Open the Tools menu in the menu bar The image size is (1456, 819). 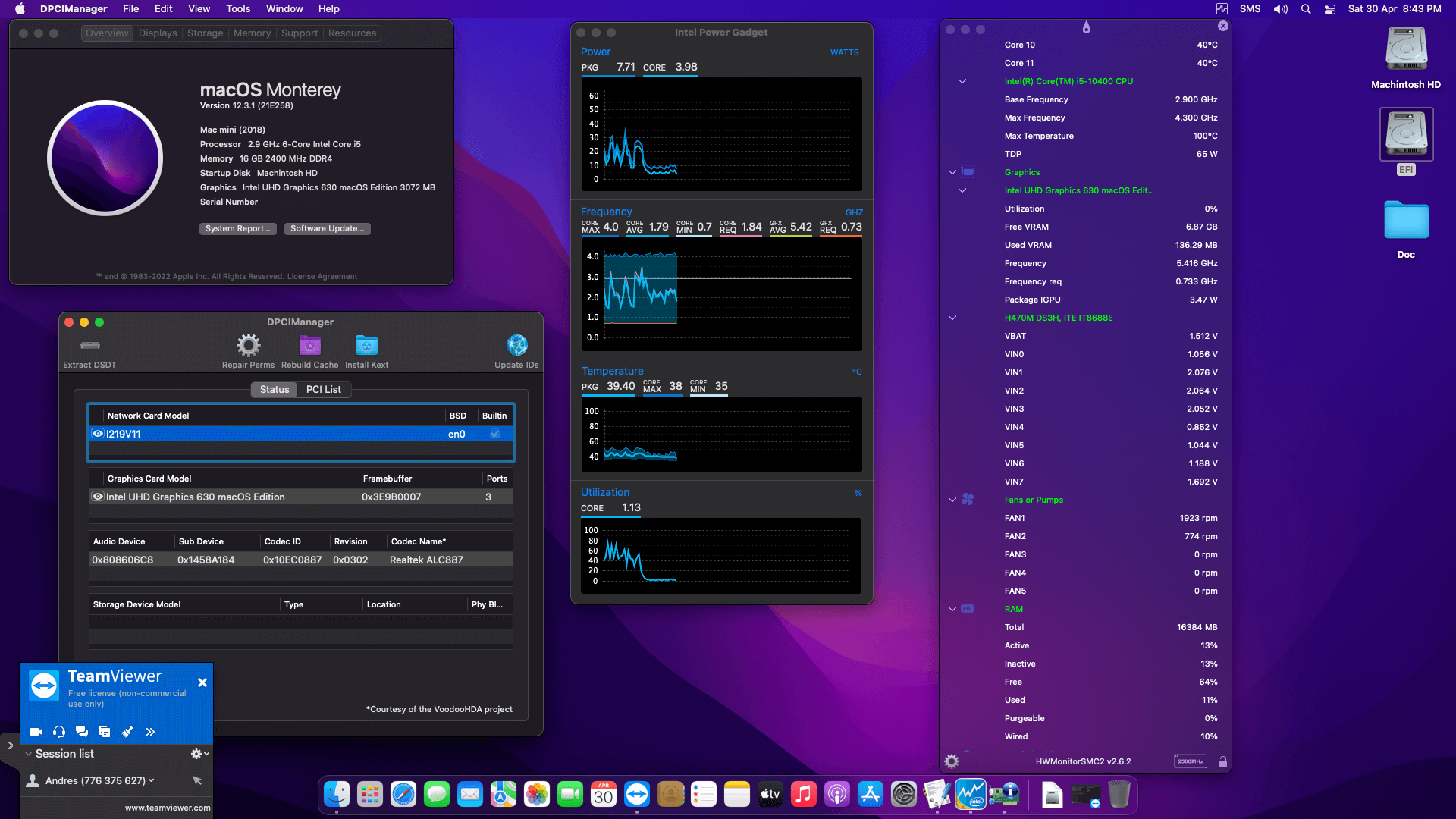pyautogui.click(x=237, y=8)
